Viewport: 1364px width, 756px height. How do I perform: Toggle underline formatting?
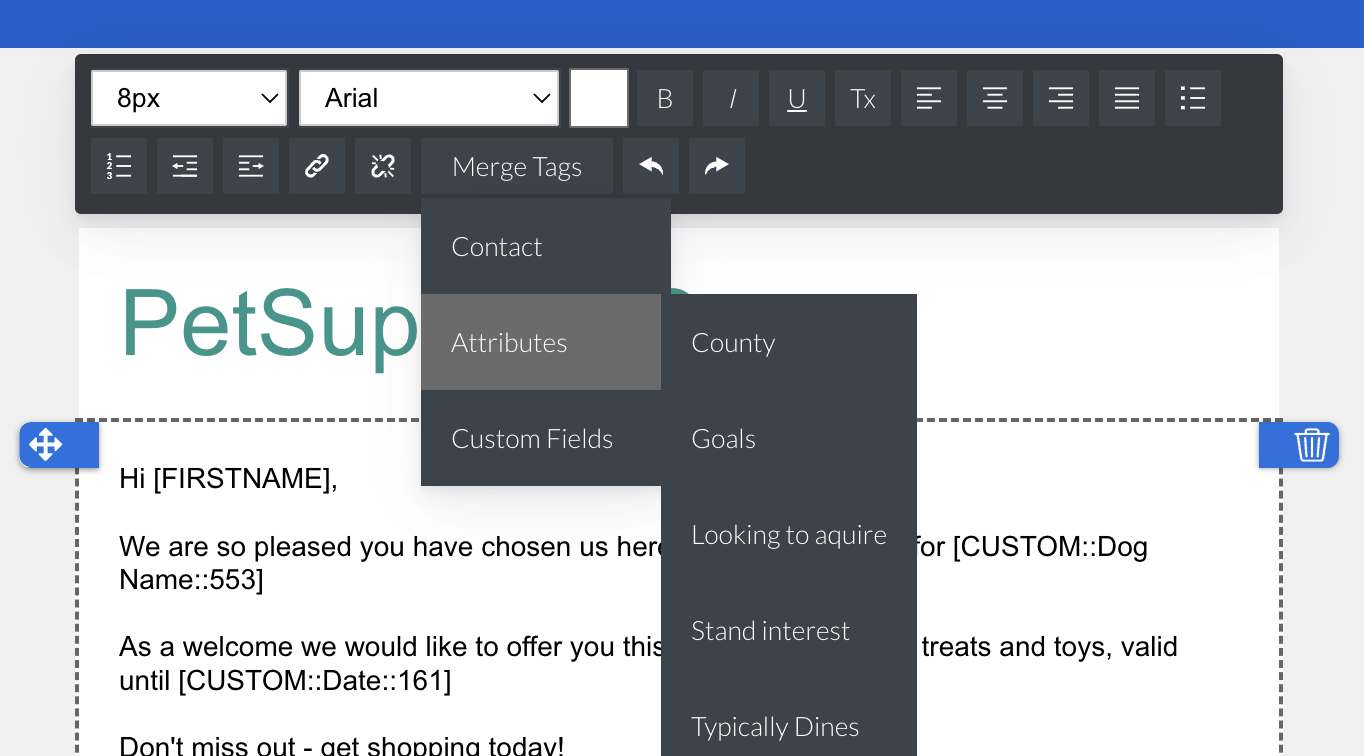tap(797, 98)
